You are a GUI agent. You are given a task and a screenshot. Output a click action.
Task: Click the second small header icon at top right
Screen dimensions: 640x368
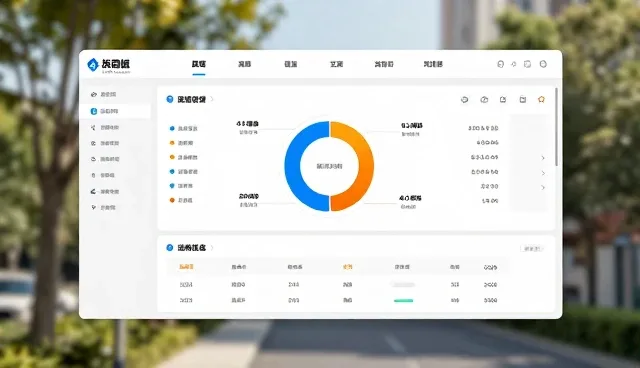click(513, 64)
